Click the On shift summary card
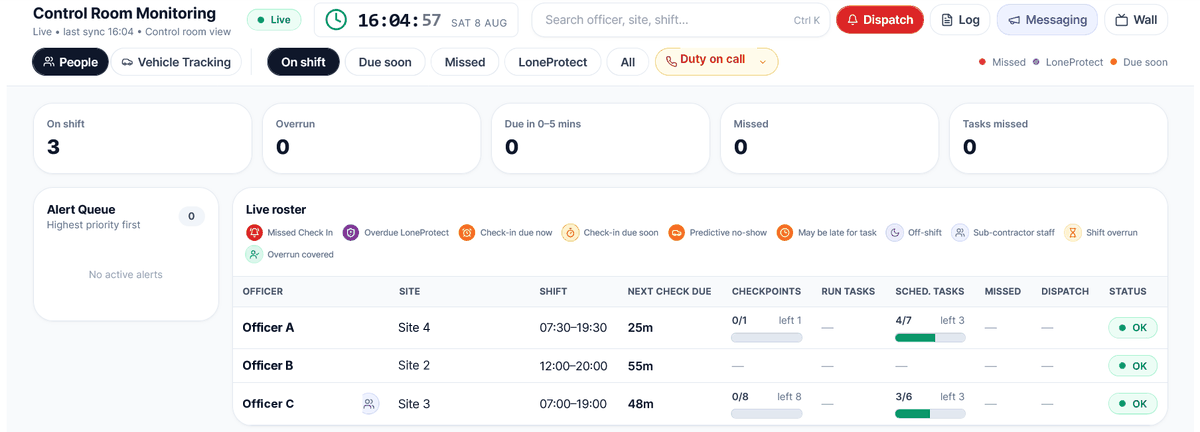The height and width of the screenshot is (432, 1200). pos(142,138)
